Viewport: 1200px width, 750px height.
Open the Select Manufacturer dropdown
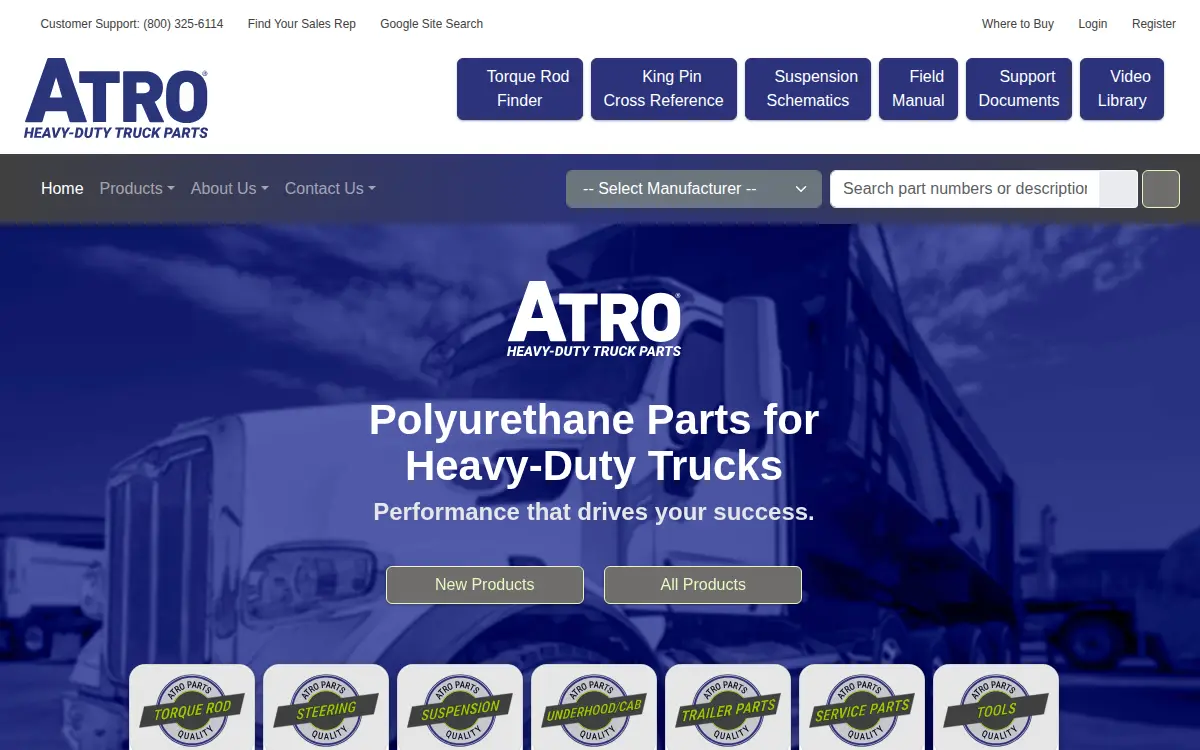coord(694,189)
